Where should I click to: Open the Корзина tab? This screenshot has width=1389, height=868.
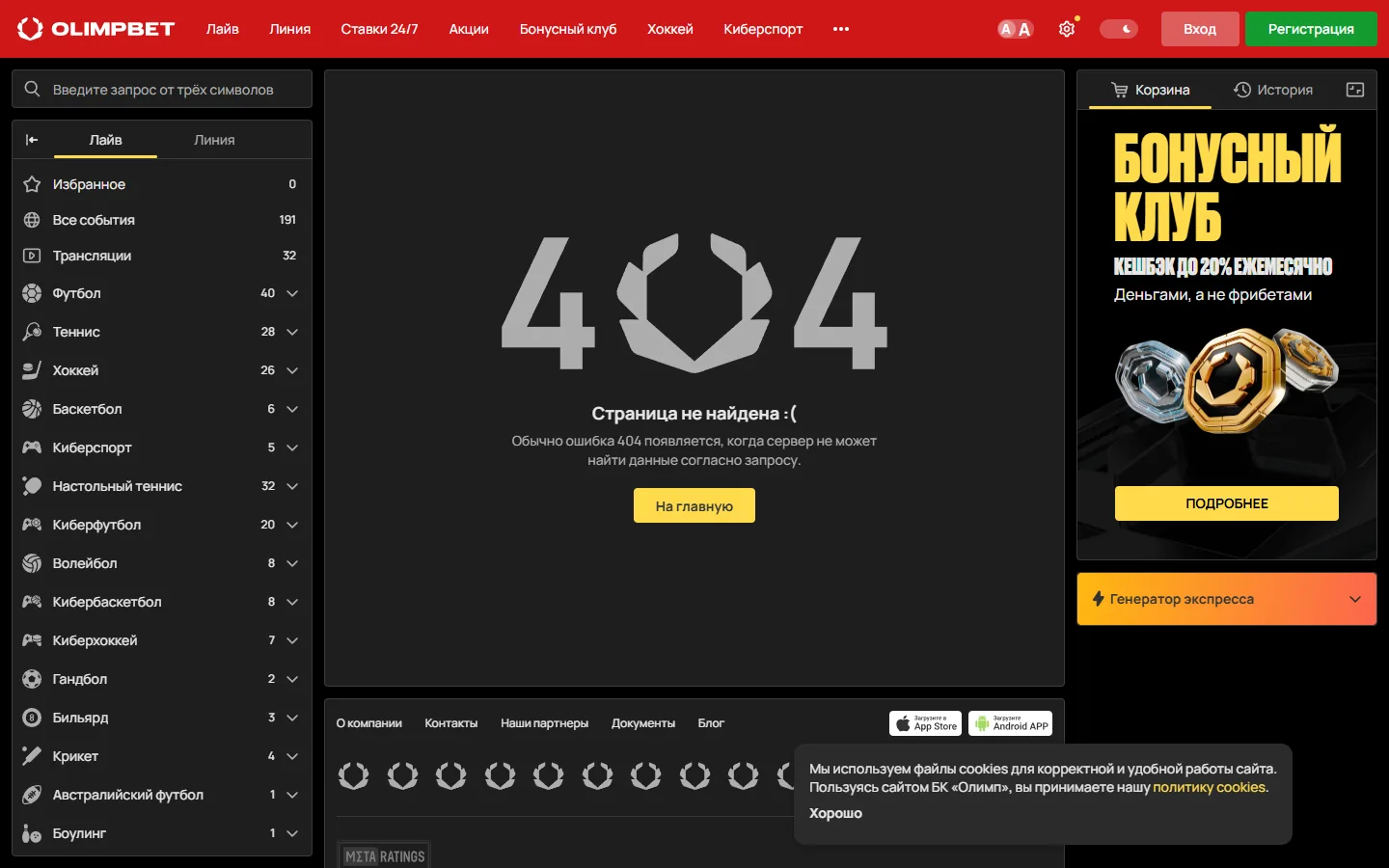pos(1150,90)
